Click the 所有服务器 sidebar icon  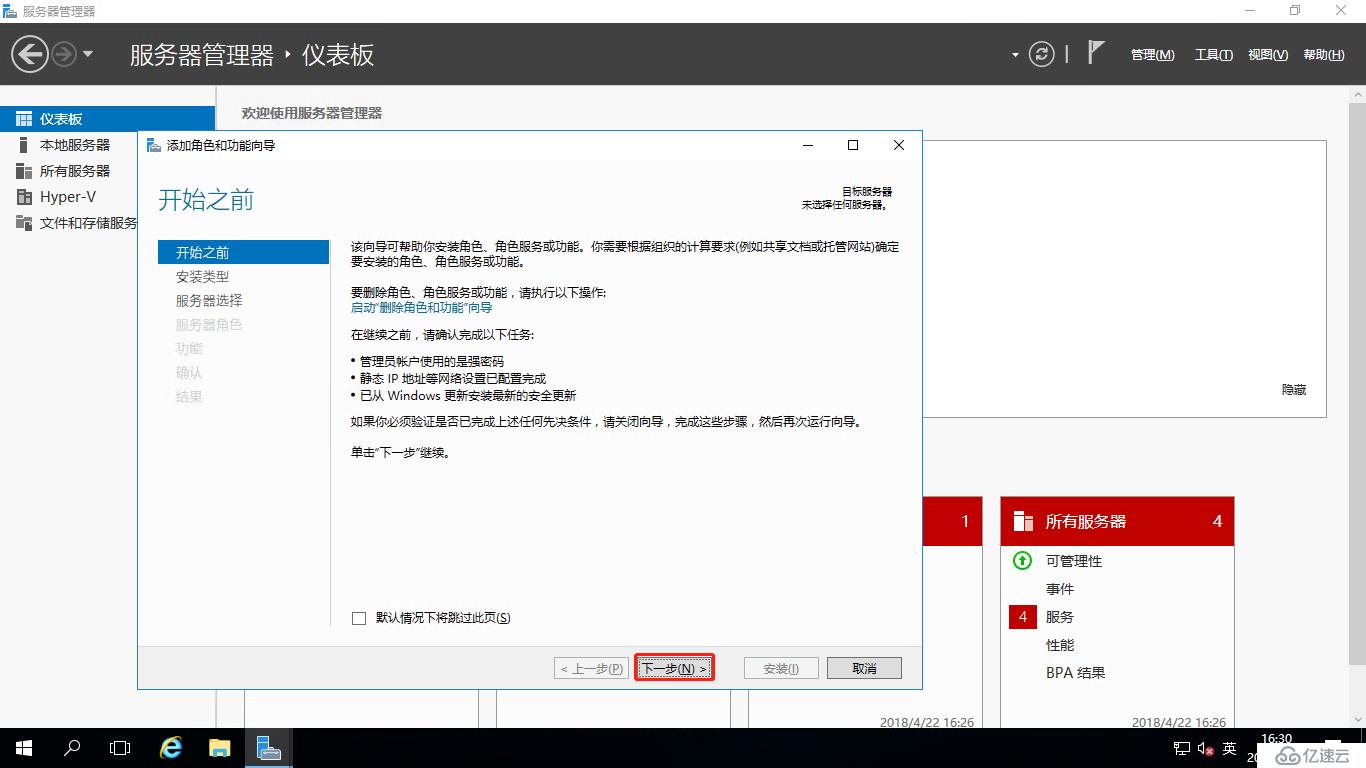(x=24, y=171)
